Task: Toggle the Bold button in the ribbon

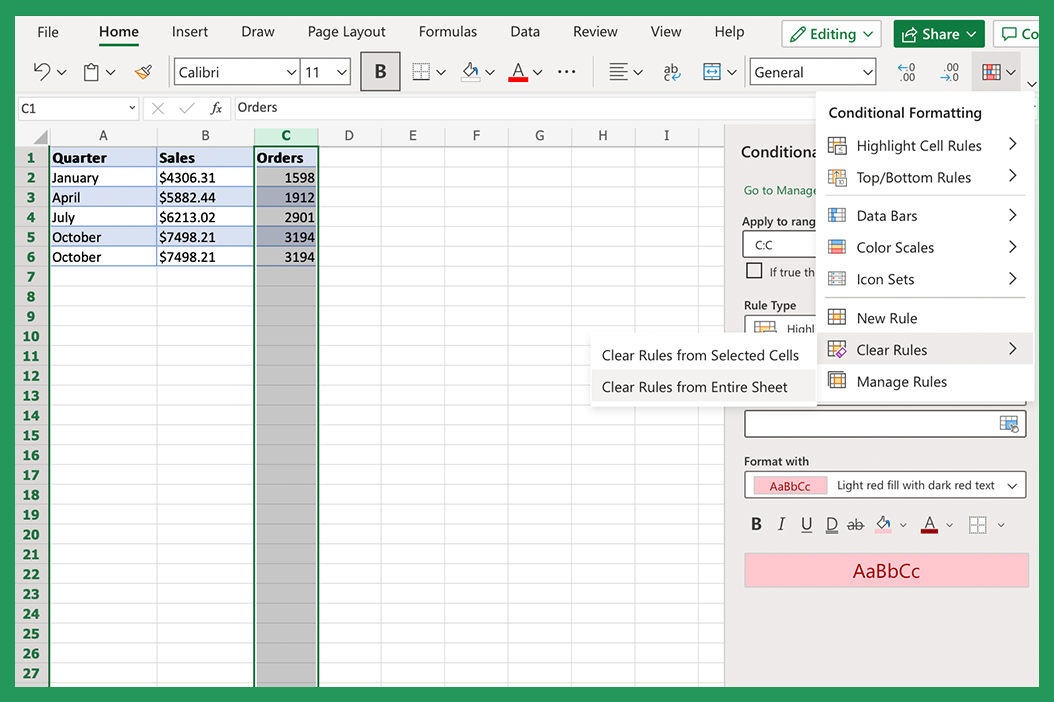Action: 380,72
